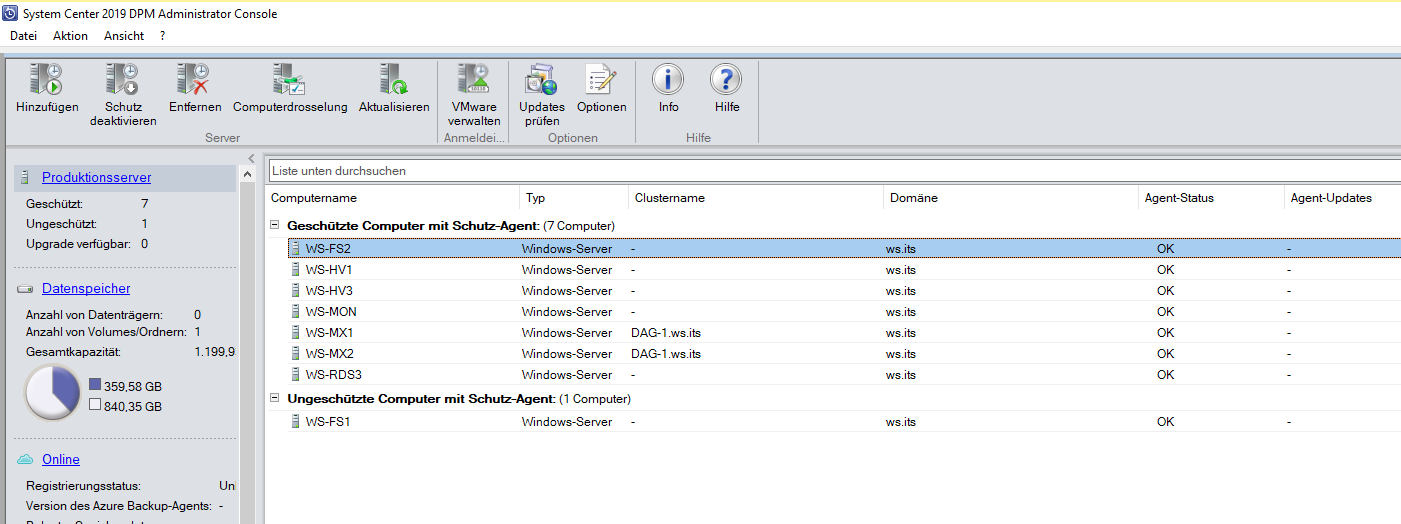1401x524 pixels.
Task: Click Schutz deaktivieren toolbar icon
Action: pos(123,79)
